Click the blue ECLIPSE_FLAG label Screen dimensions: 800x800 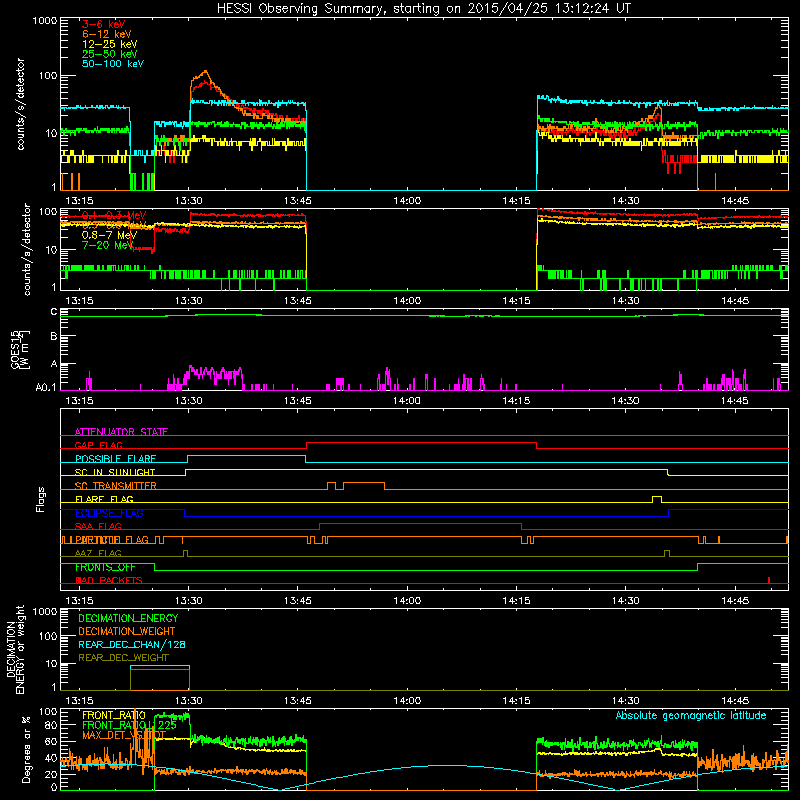109,513
